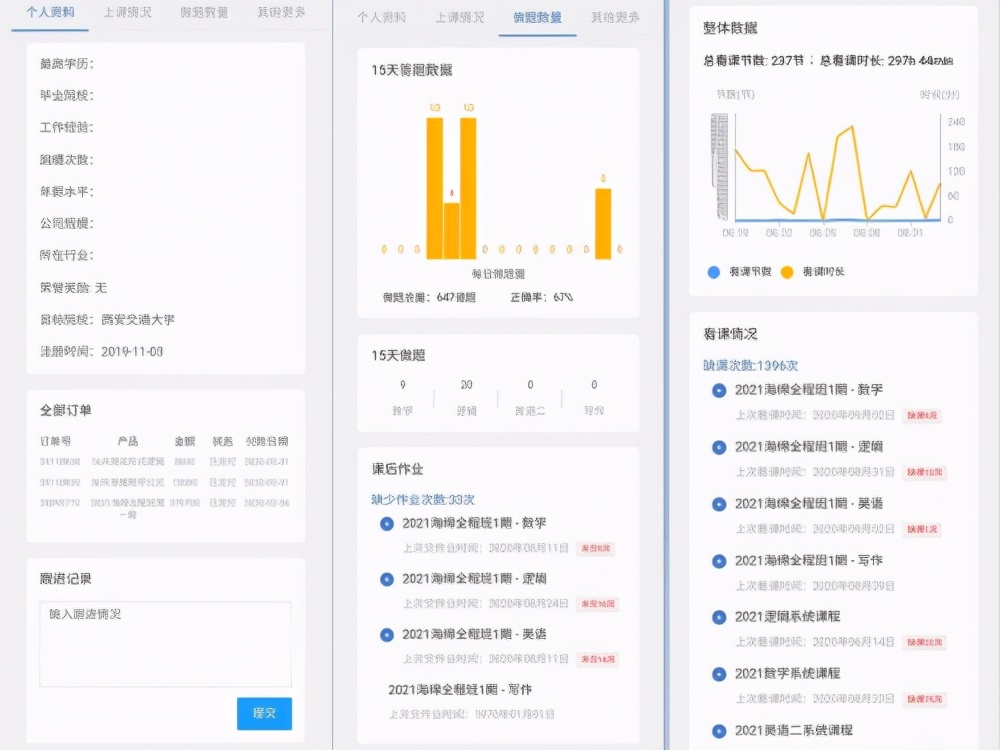Viewport: 1000px width, 750px height.
Task: Click bullet icon for 海绵全程班1期 · 数学 viewing entry
Action: 718,390
